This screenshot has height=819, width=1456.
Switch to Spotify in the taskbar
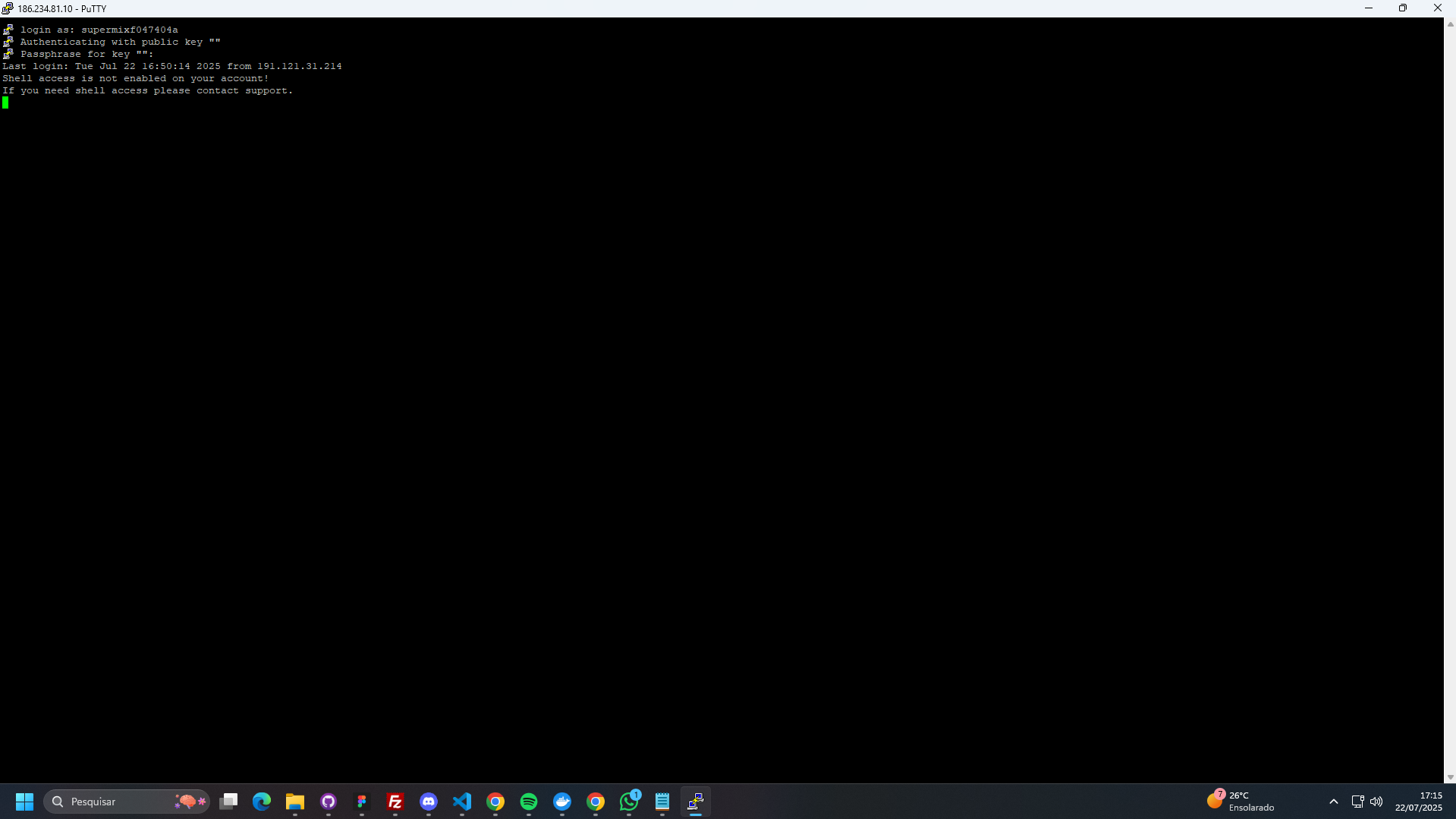(529, 802)
